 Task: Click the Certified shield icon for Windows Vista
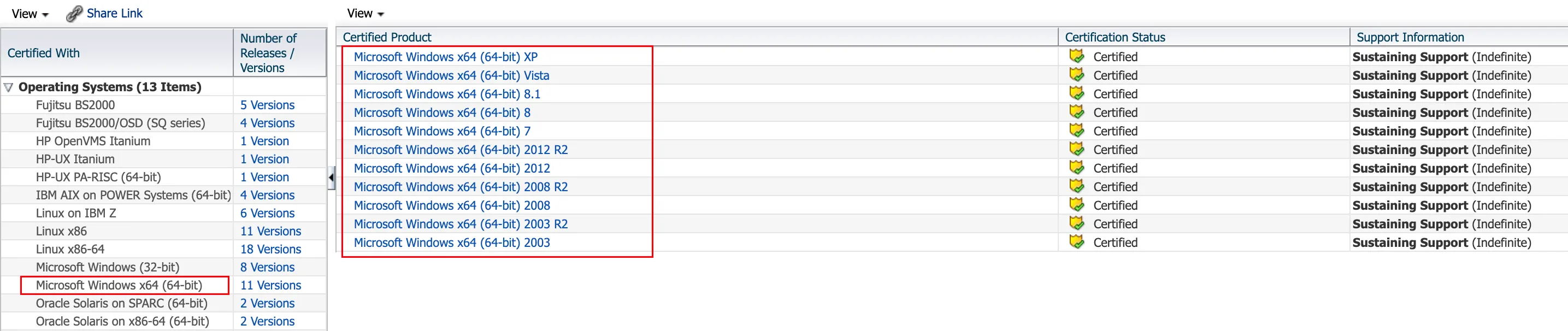[x=1076, y=75]
